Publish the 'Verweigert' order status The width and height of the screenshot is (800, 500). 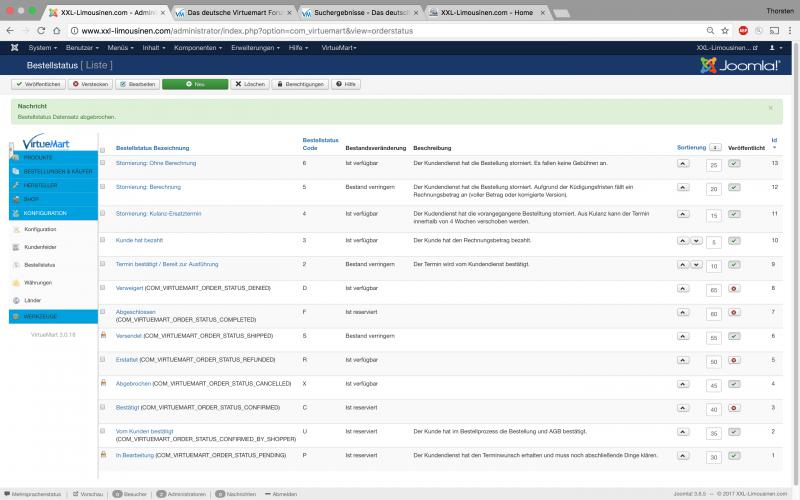pos(734,289)
